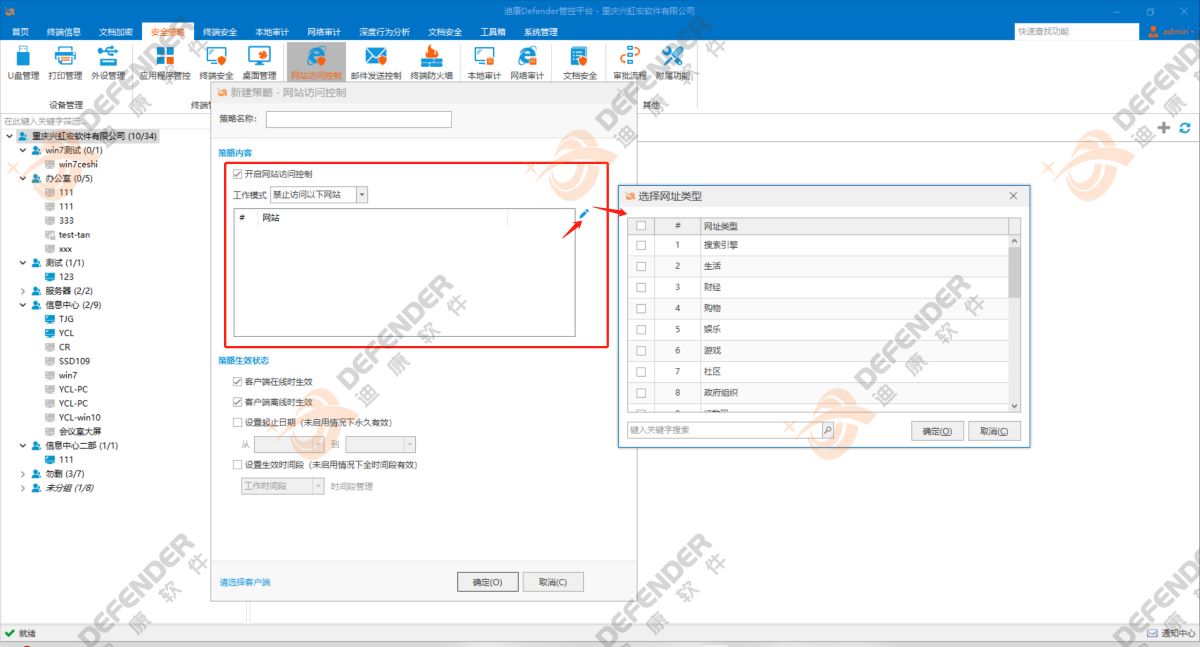Click the 审批流程 icon
Viewport: 1200px width, 647px height.
click(630, 58)
